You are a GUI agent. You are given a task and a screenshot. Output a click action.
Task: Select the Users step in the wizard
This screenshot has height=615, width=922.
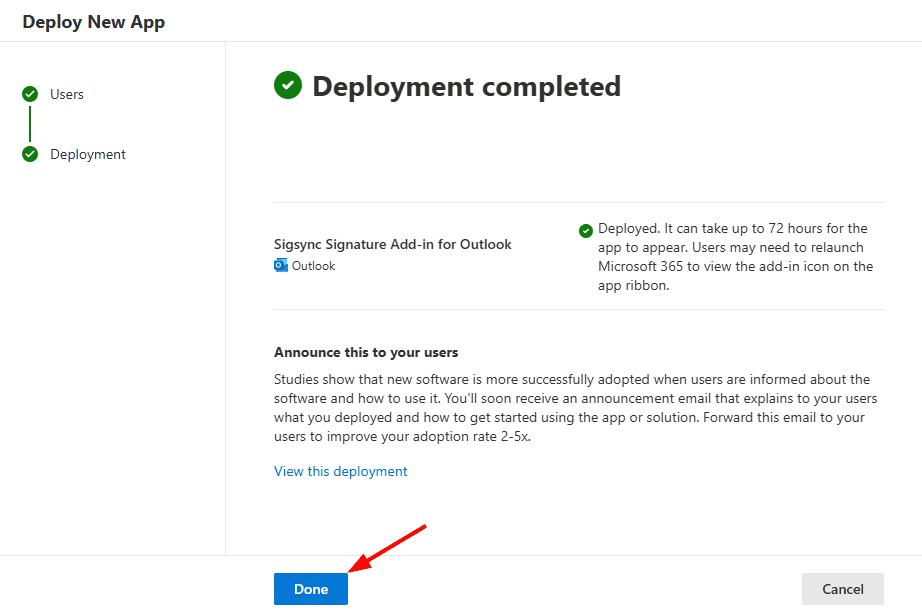[x=66, y=94]
